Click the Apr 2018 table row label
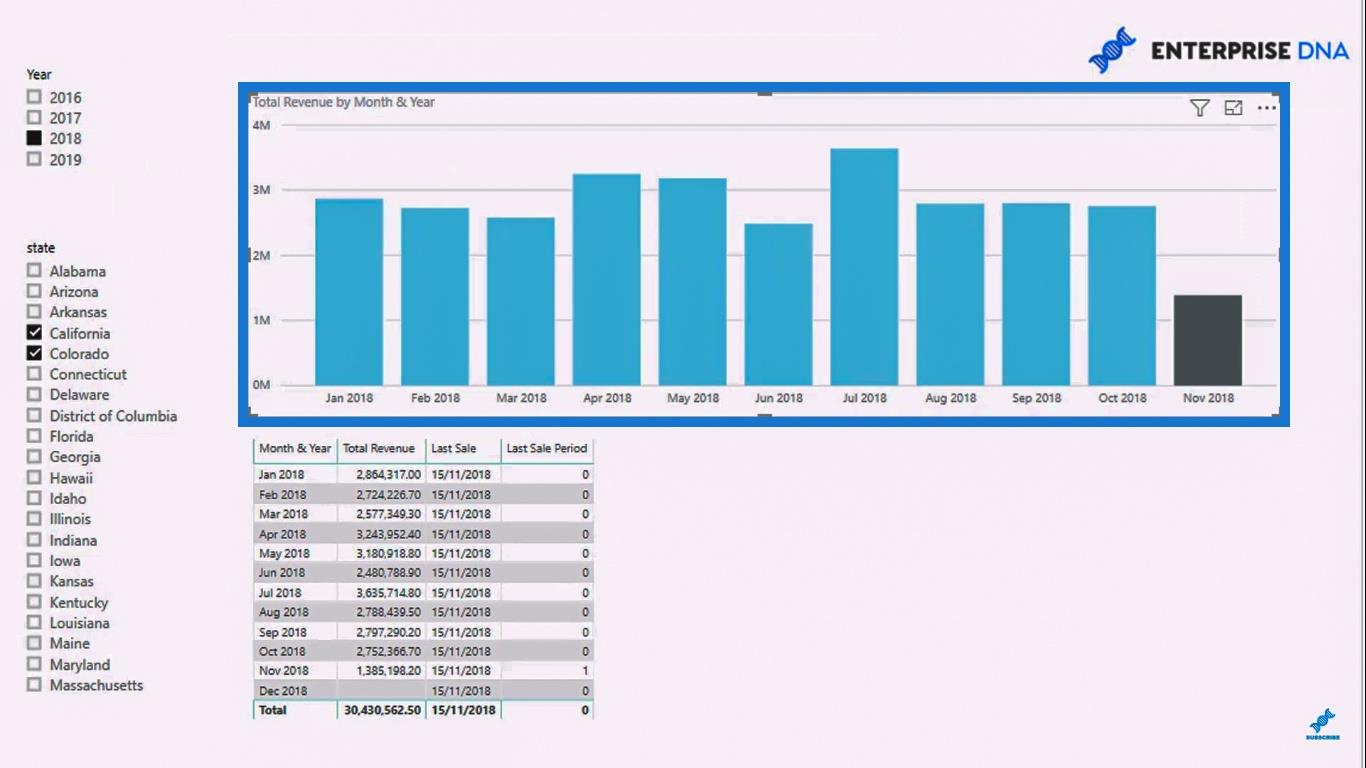This screenshot has width=1366, height=768. (x=282, y=533)
